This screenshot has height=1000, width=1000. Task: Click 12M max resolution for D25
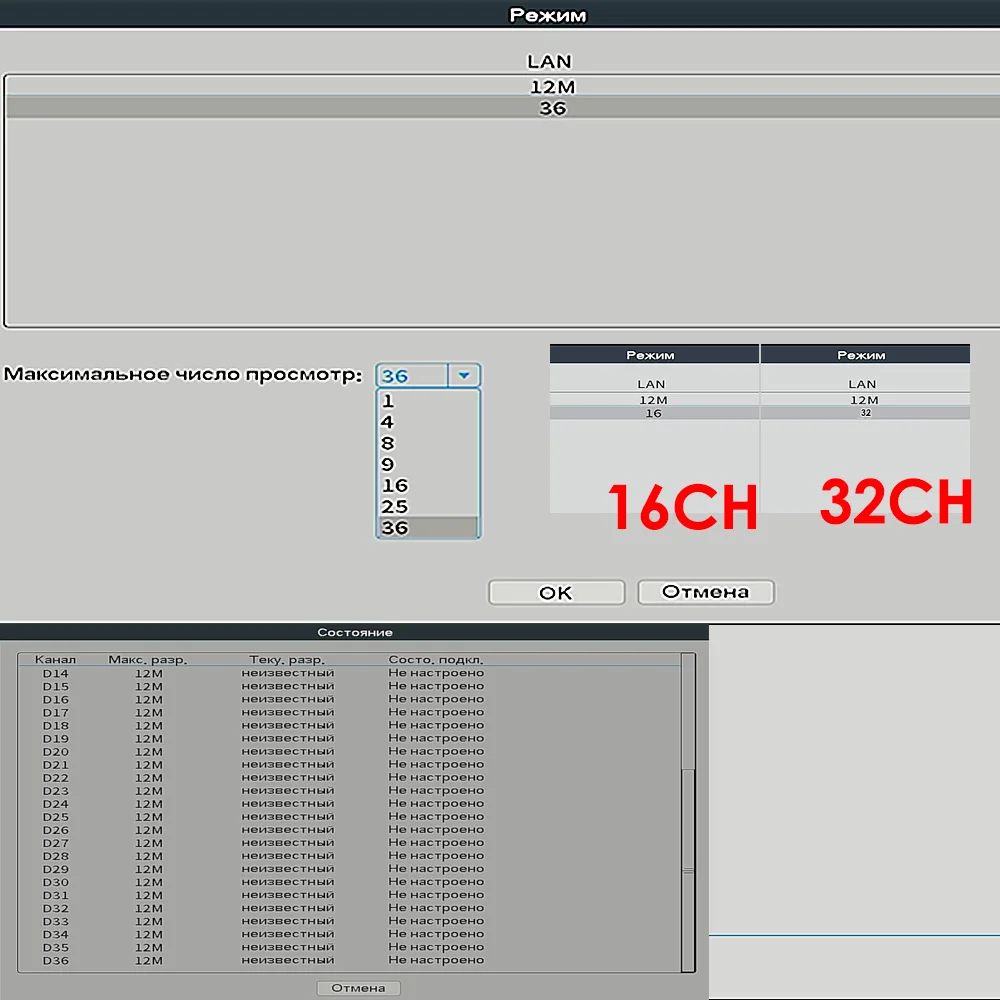click(x=149, y=817)
